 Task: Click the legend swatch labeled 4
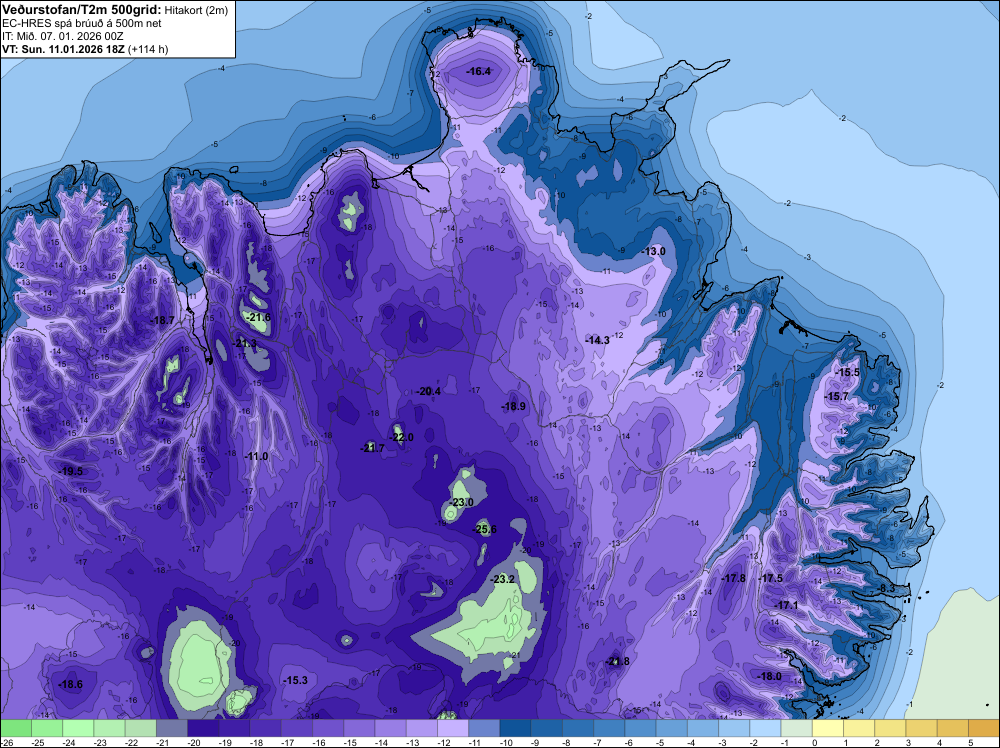(x=953, y=728)
